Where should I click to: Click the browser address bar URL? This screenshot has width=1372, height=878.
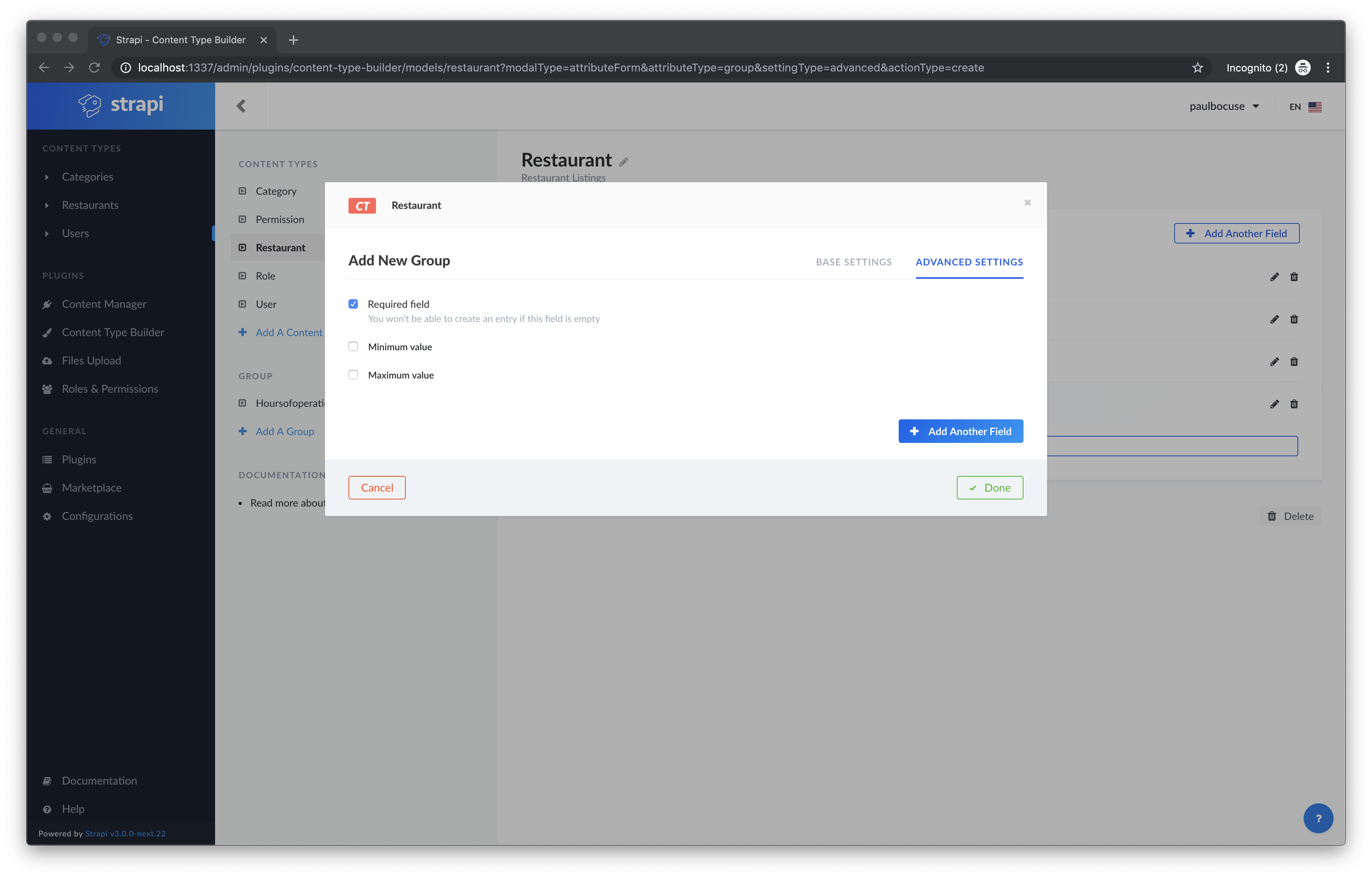click(x=561, y=68)
